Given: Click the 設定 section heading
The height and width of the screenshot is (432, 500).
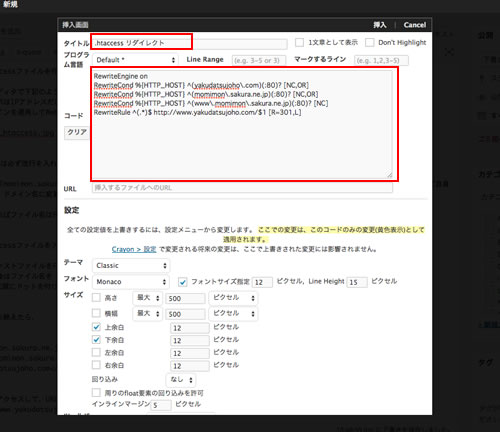Looking at the screenshot, I should tap(71, 210).
